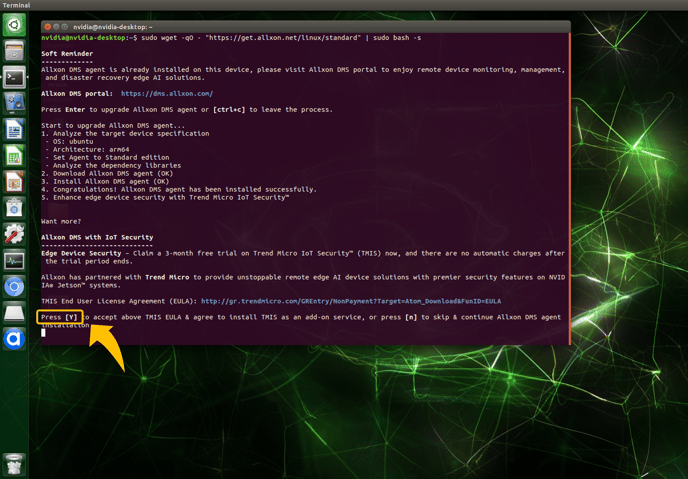
Task: Launch LibreOffice Impress from dock
Action: point(14,182)
